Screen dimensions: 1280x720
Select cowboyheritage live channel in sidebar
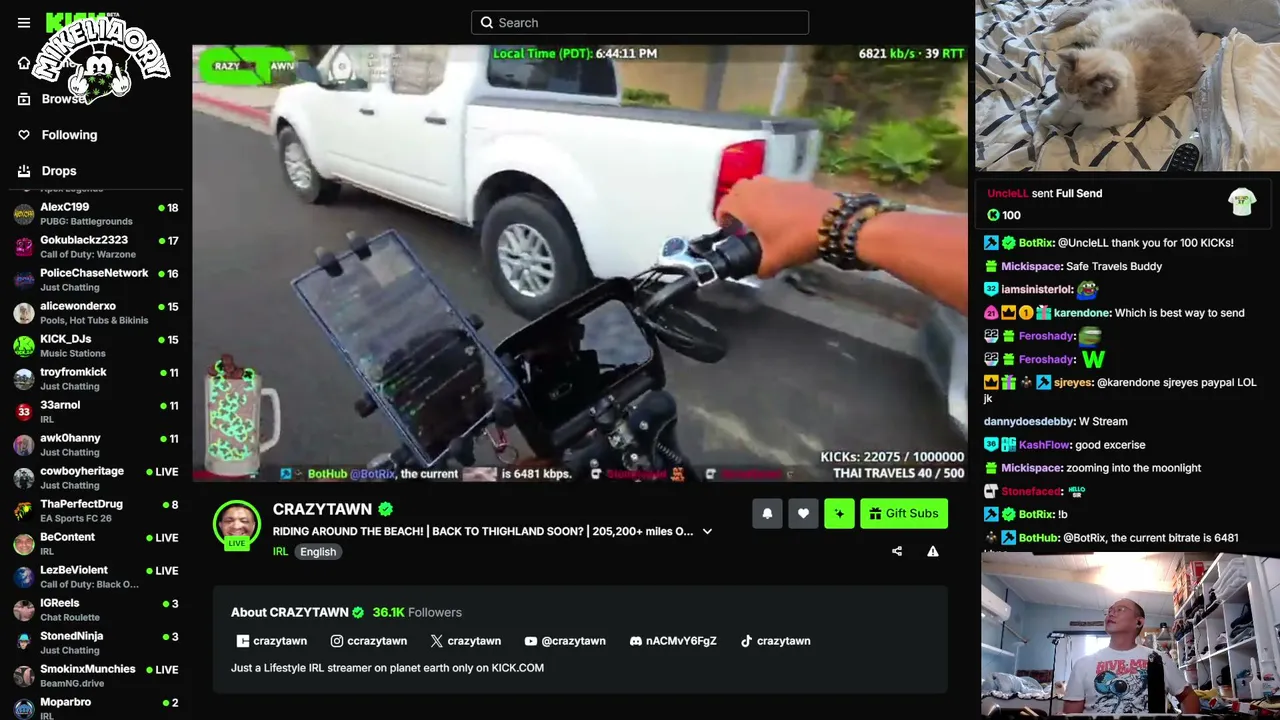pyautogui.click(x=96, y=478)
